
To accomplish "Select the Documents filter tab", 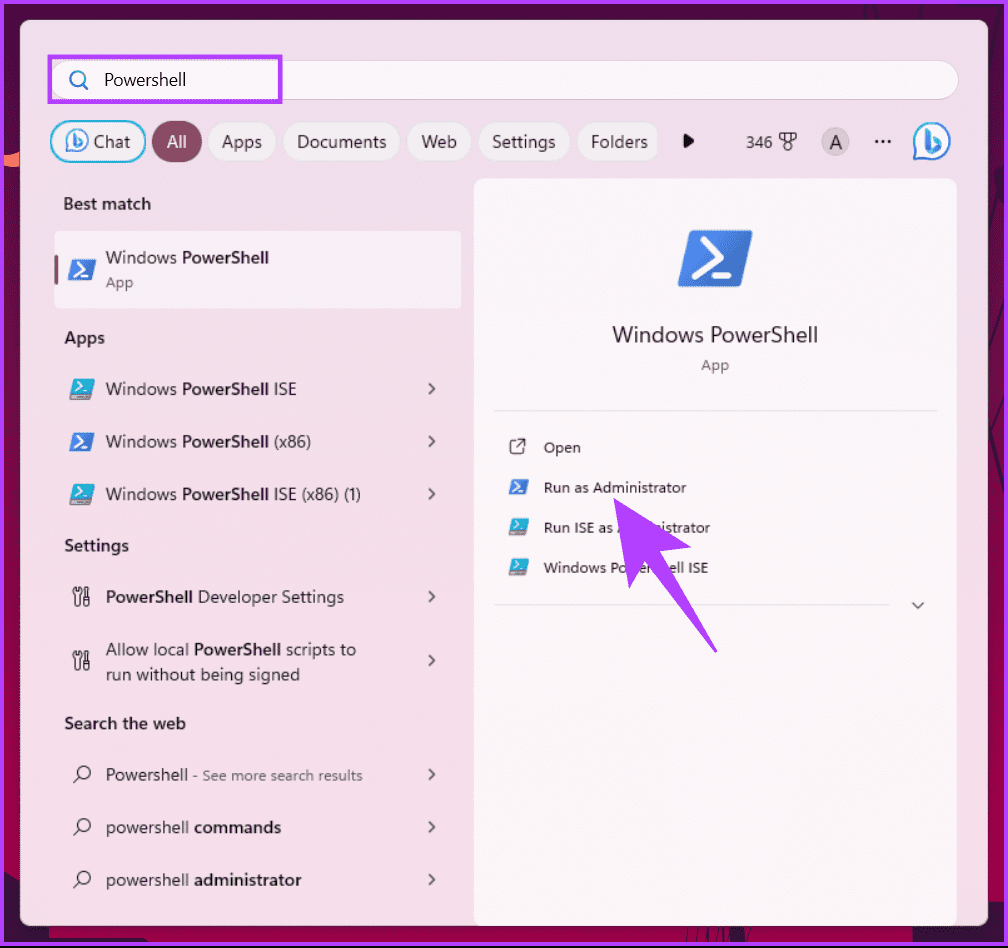I will 341,141.
